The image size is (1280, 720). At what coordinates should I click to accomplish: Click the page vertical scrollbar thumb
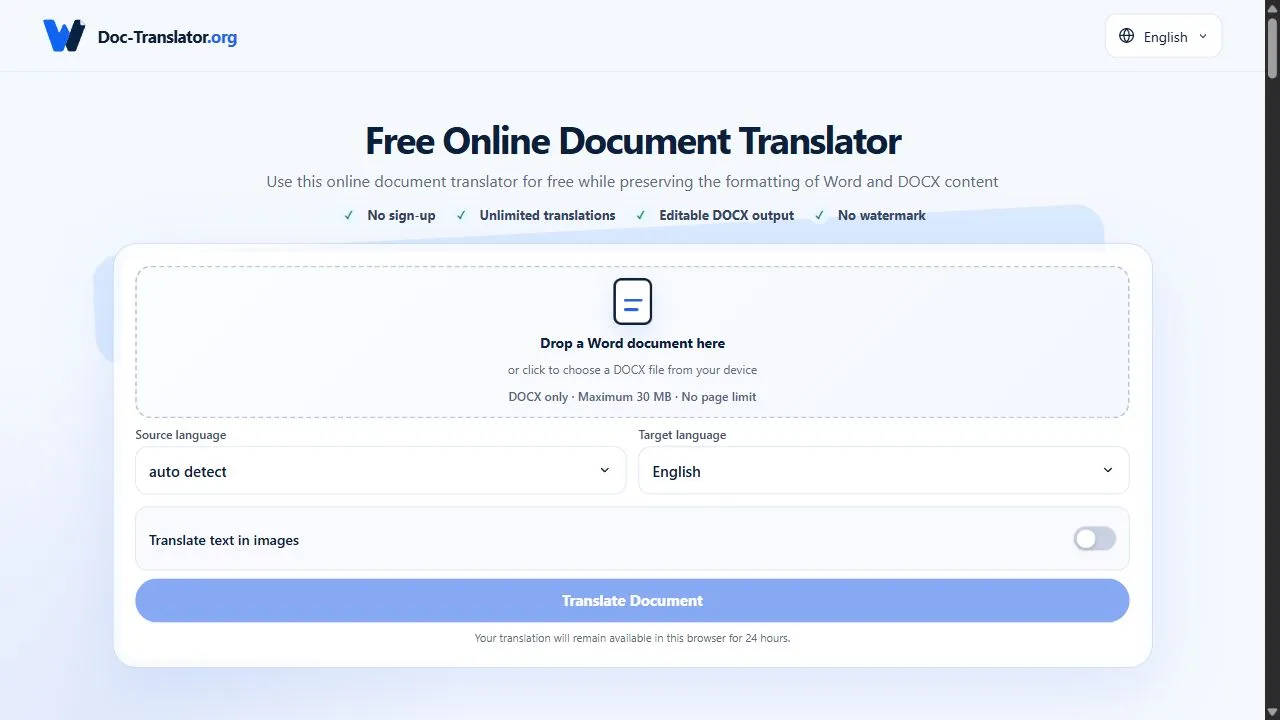(x=1272, y=47)
